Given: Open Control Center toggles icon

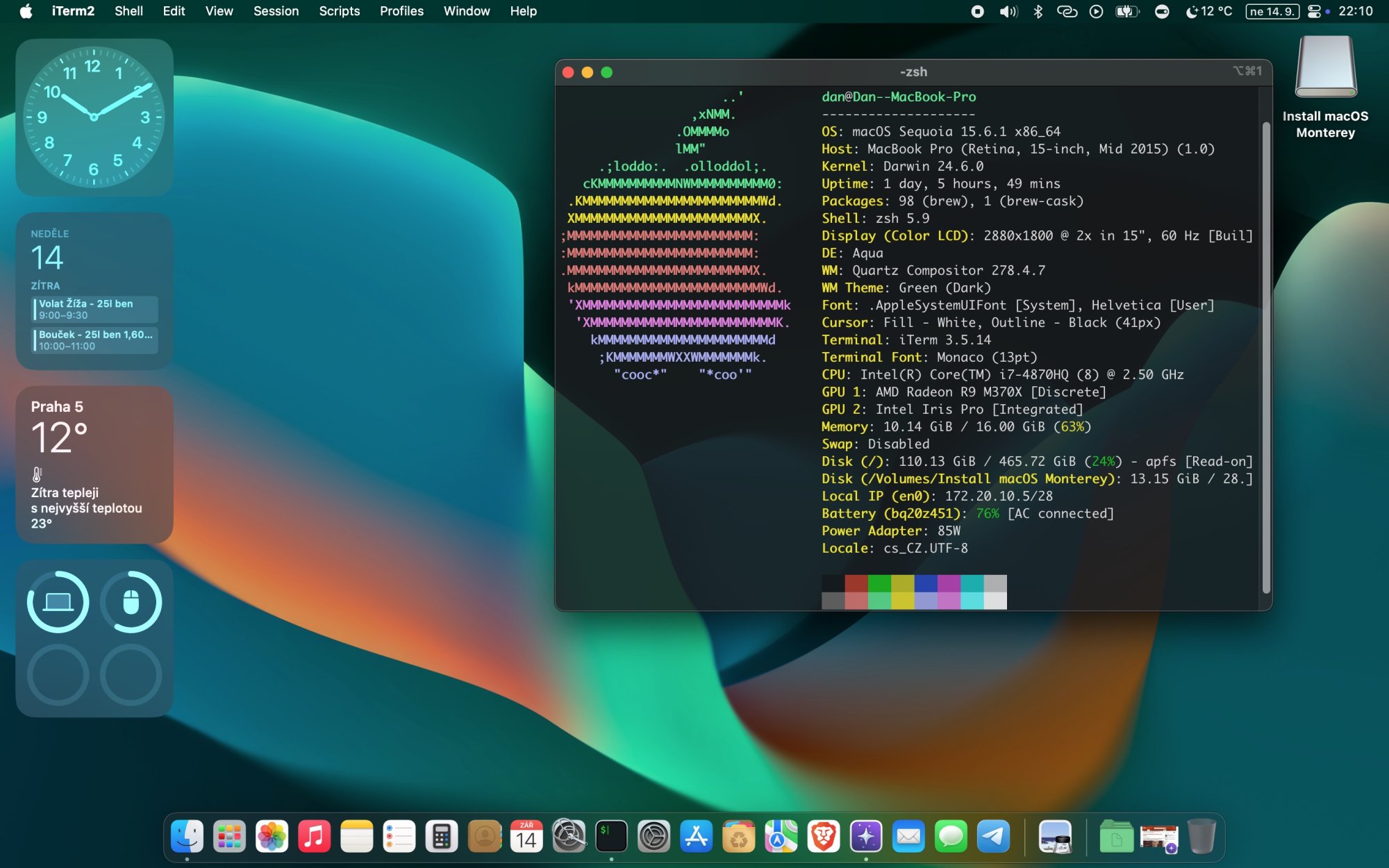Looking at the screenshot, I should point(1314,11).
